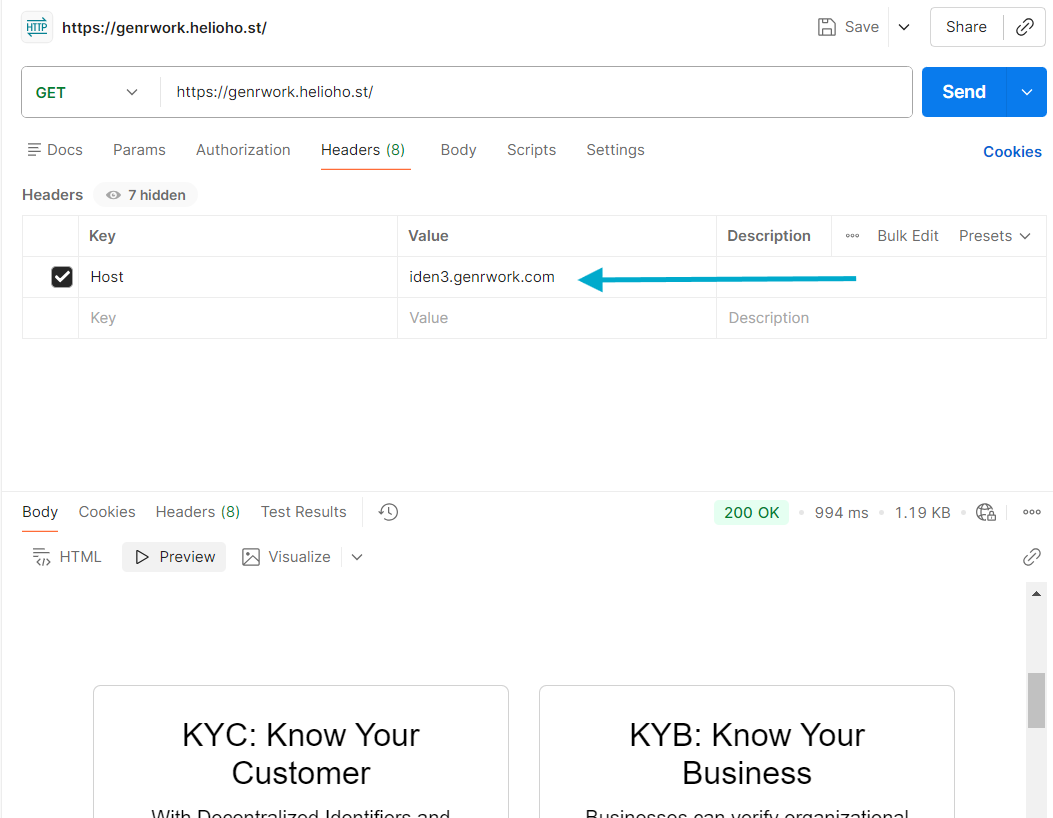Switch to the Authorization tab
Viewport: 1053px width, 818px height.
(243, 150)
